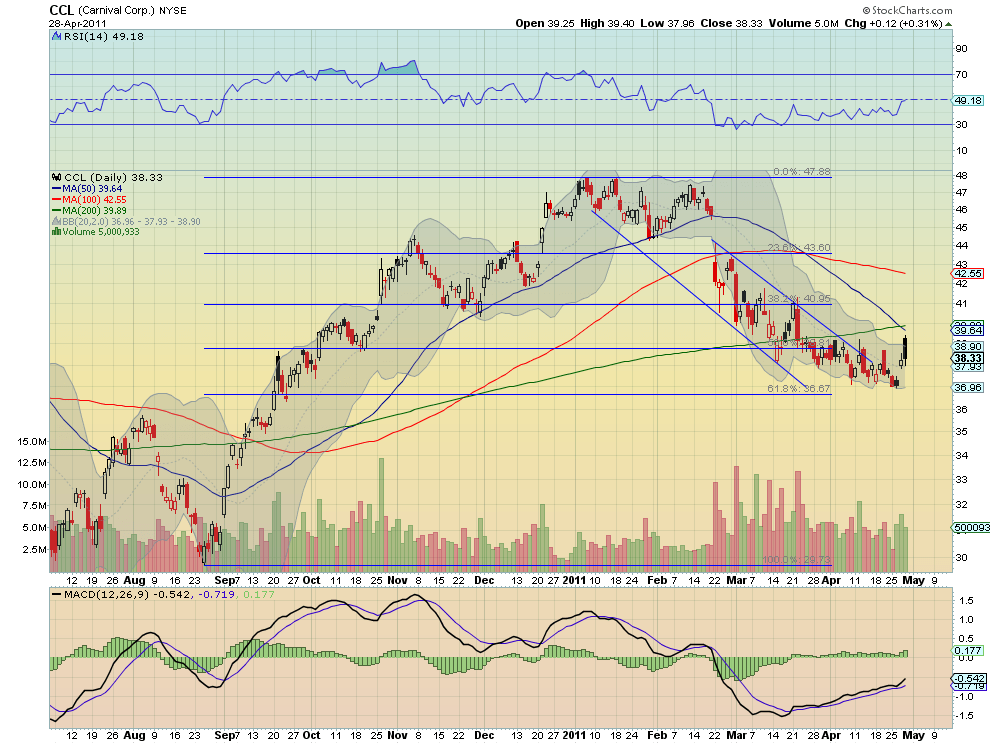The height and width of the screenshot is (744, 990).
Task: Click the red 42.55 price axis tag
Action: click(x=968, y=273)
